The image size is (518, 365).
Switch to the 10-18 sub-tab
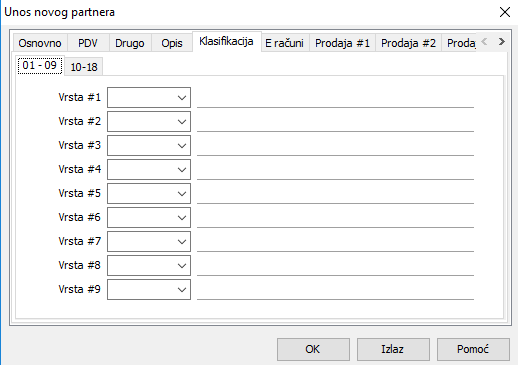click(x=84, y=67)
